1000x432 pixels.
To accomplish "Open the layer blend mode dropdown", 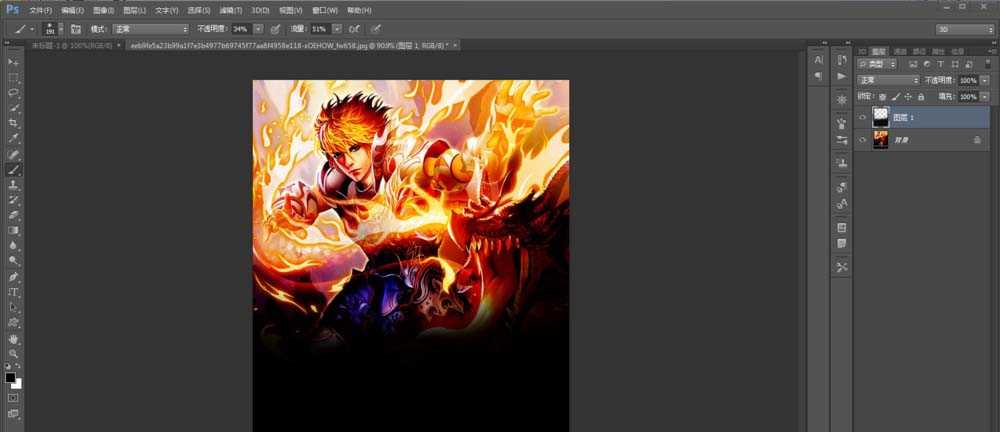I will click(x=888, y=80).
